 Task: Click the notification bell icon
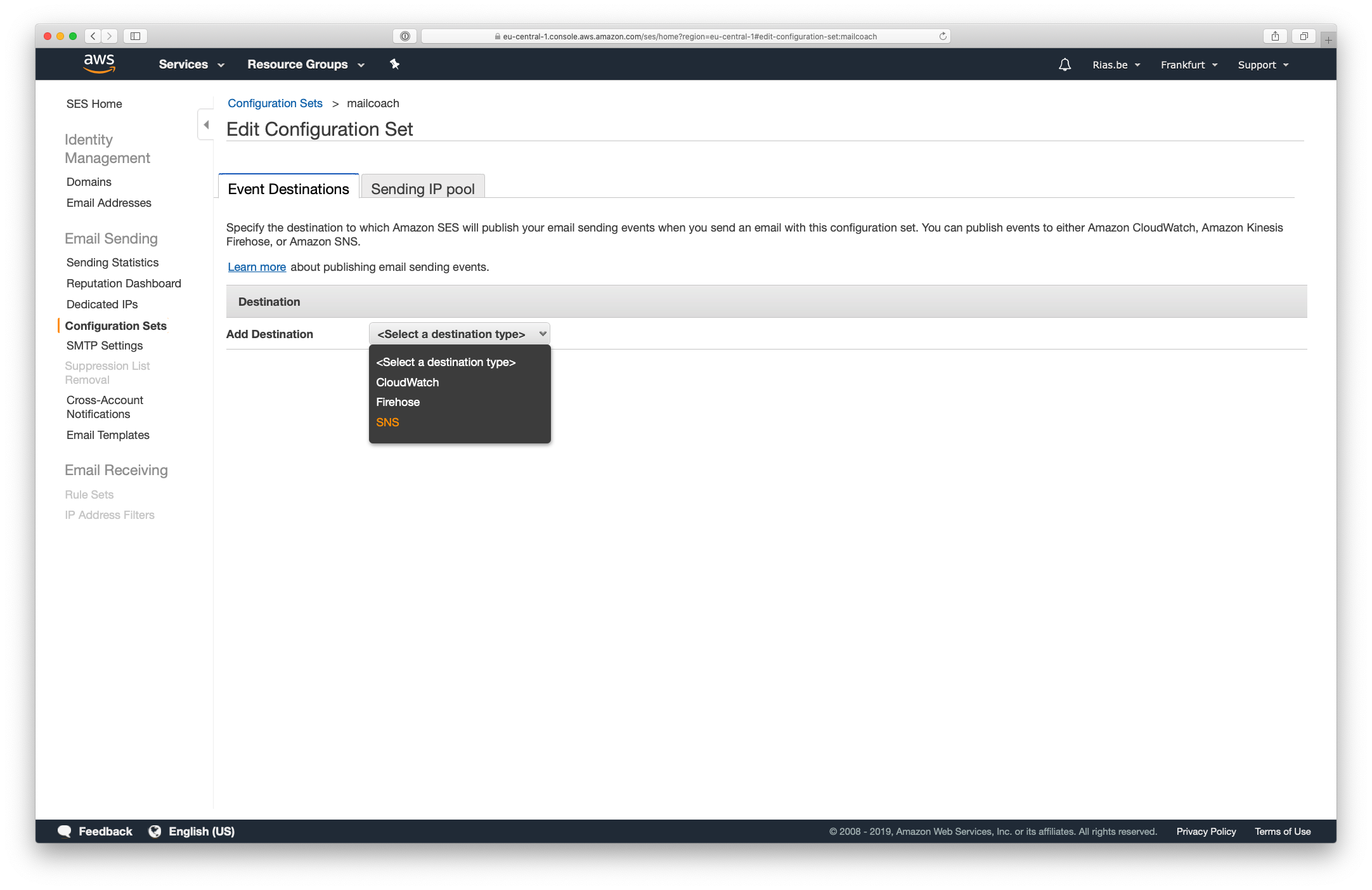tap(1064, 64)
